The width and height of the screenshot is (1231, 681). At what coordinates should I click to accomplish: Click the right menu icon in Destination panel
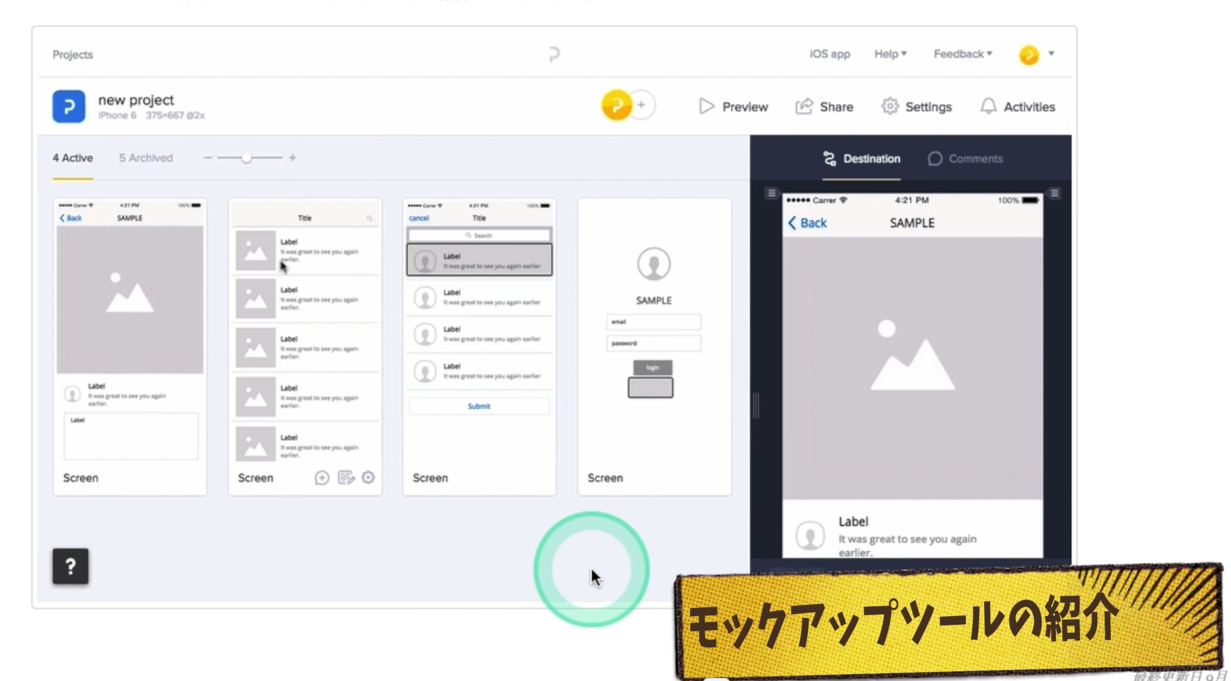coord(1055,193)
